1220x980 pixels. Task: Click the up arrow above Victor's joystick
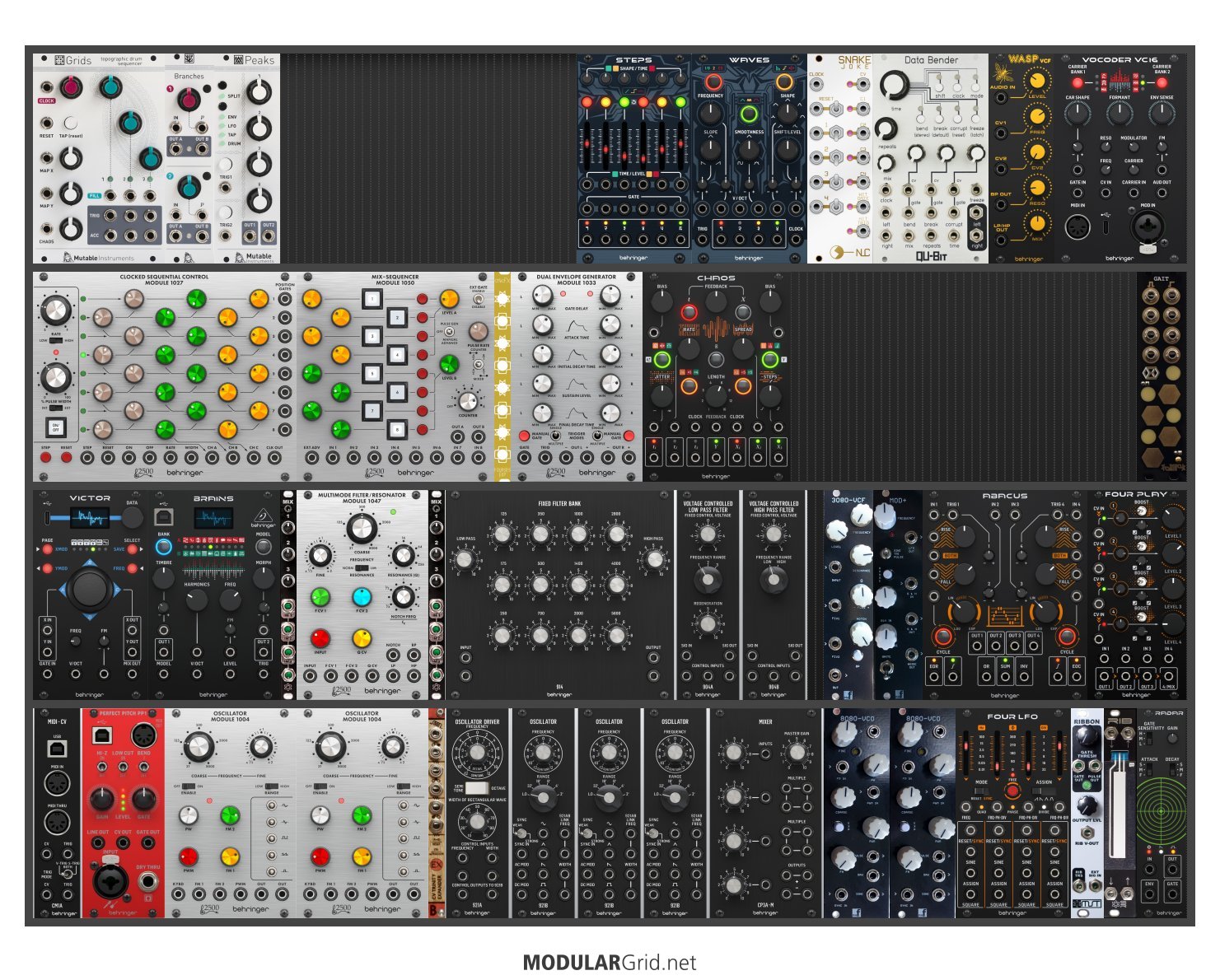[90, 562]
